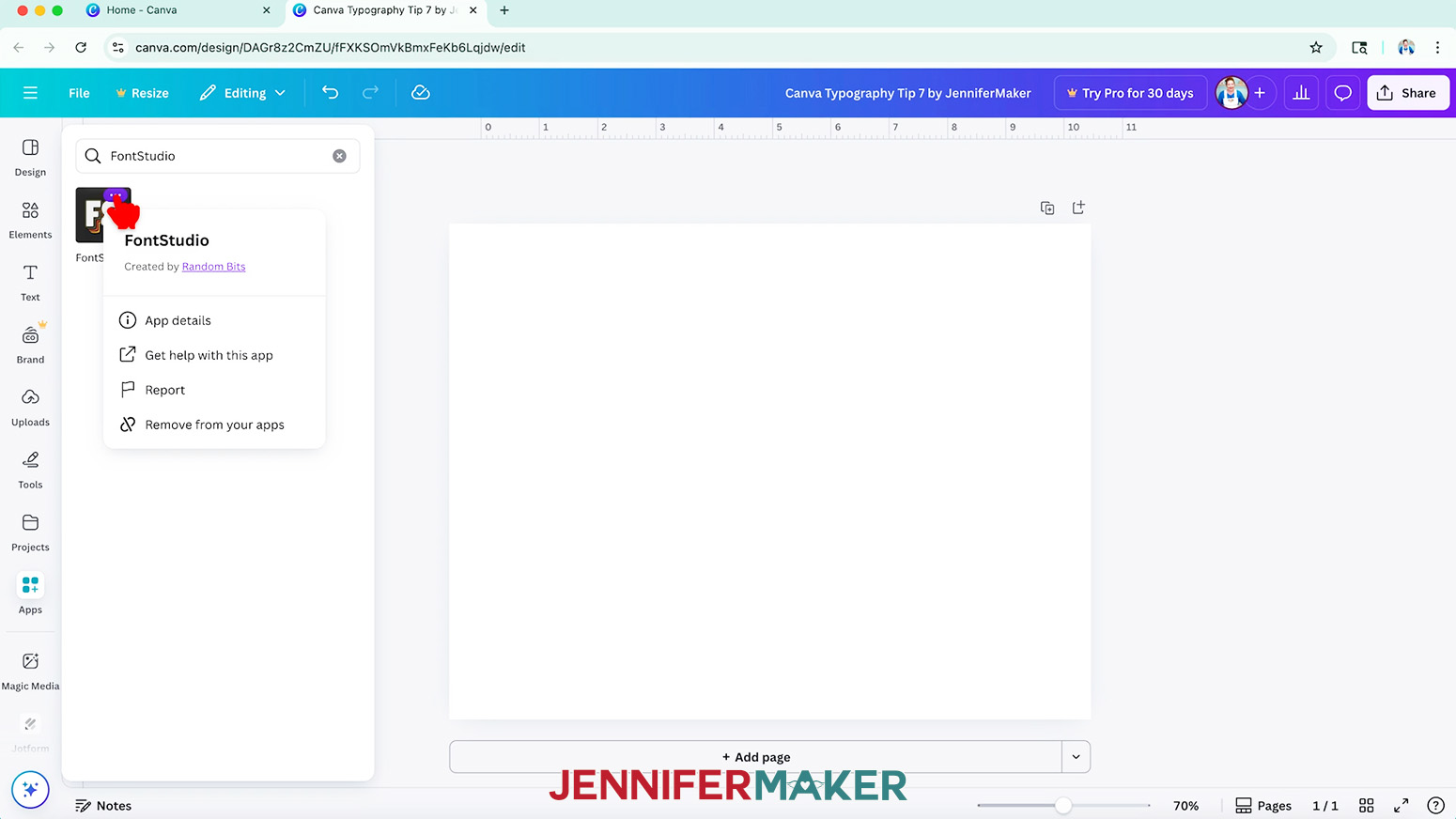1456x819 pixels.
Task: Bookmark this page with the star
Action: (x=1316, y=47)
